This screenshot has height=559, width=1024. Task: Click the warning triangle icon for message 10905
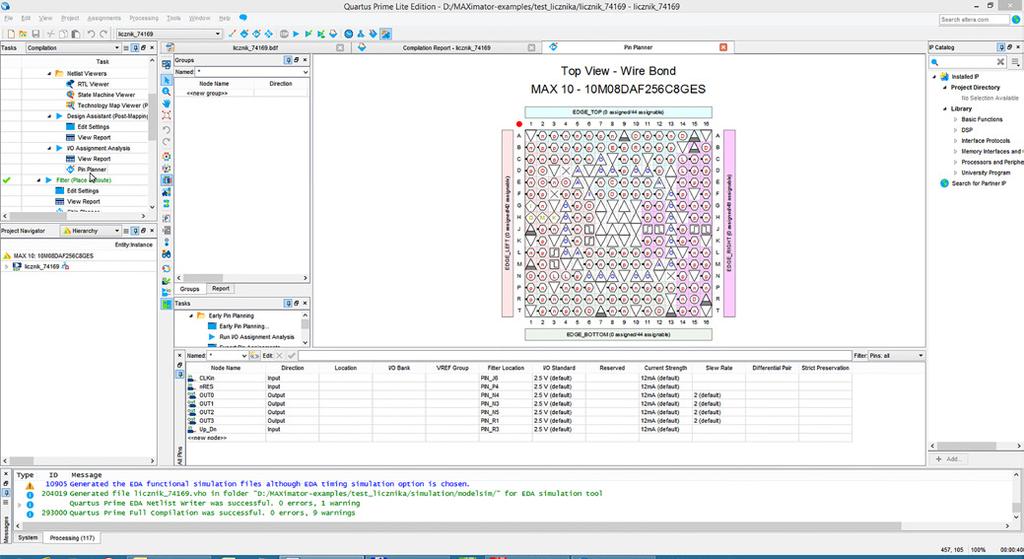click(x=29, y=485)
